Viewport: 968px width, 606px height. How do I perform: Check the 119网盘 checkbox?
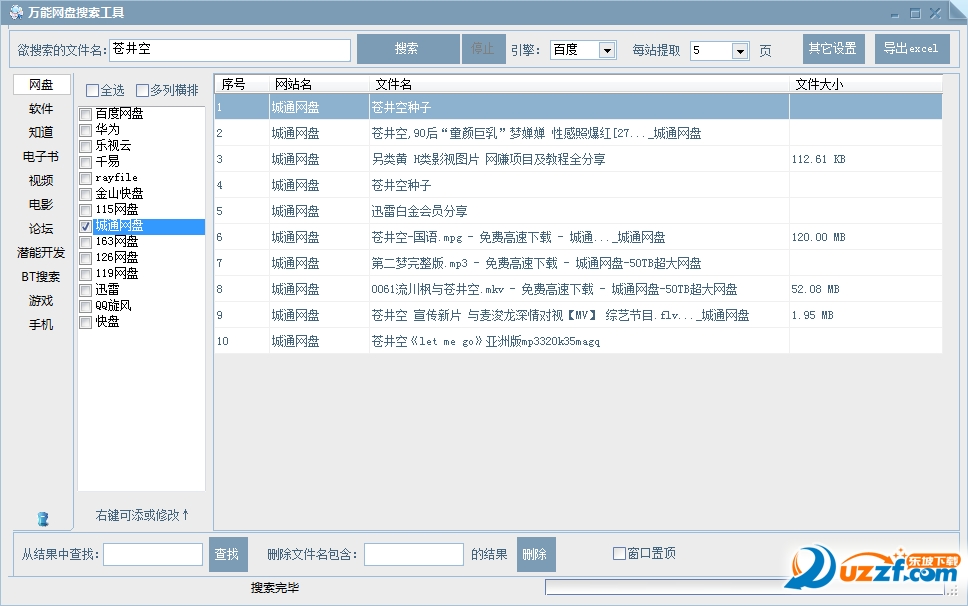[x=86, y=275]
